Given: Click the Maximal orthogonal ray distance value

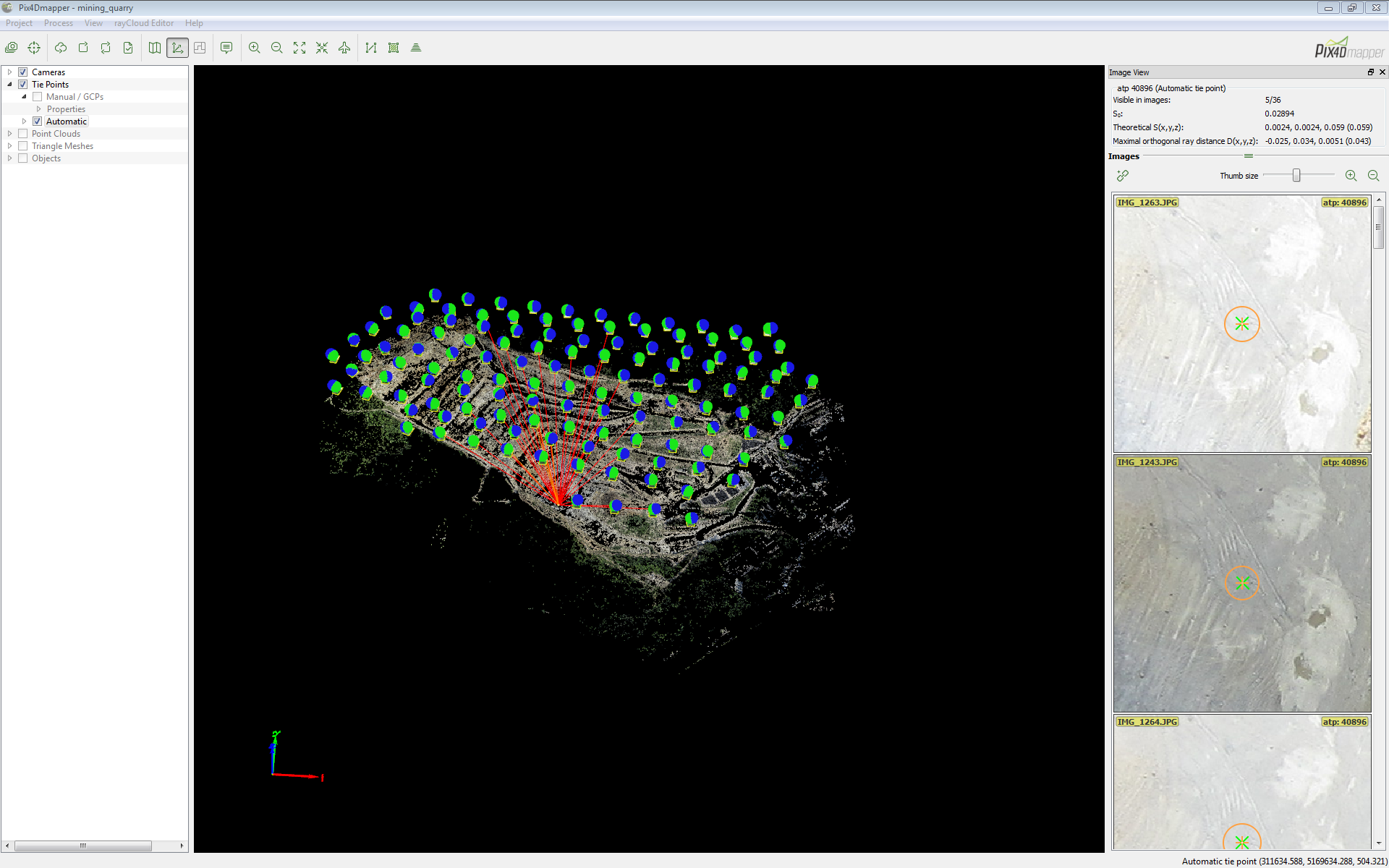Looking at the screenshot, I should [x=1317, y=141].
